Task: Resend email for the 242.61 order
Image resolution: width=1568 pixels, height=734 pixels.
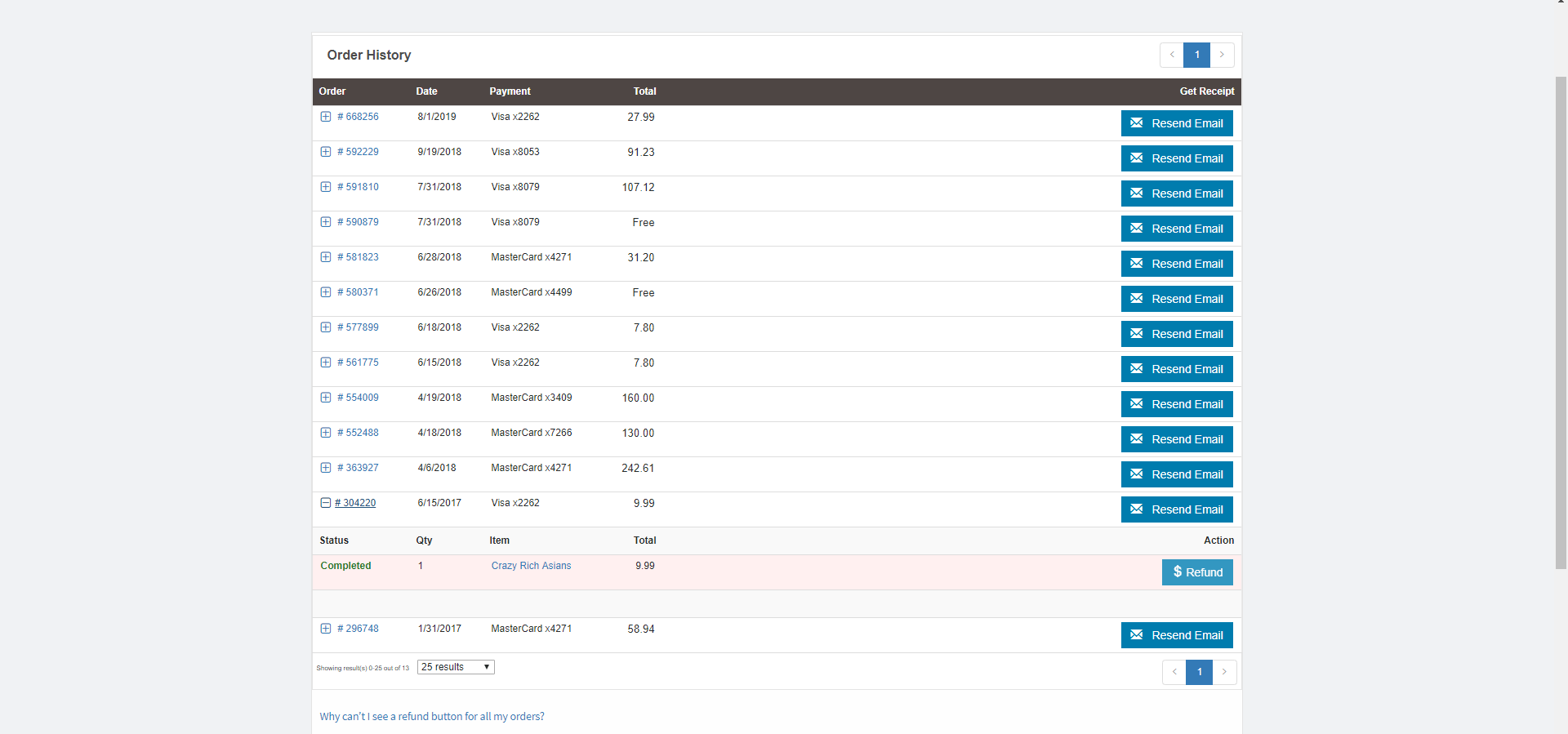Action: pyautogui.click(x=1177, y=474)
